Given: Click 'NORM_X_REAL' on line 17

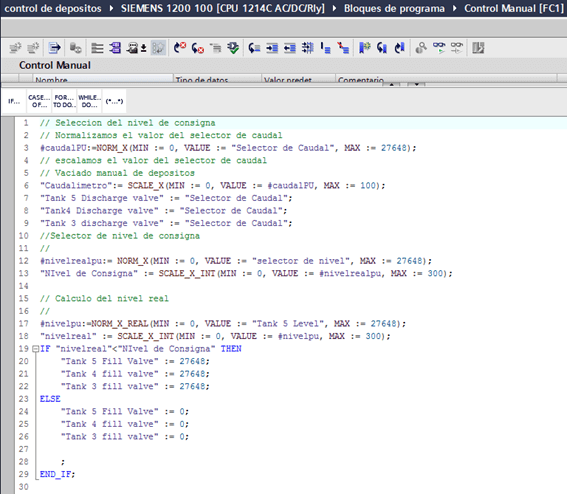Looking at the screenshot, I should 119,324.
